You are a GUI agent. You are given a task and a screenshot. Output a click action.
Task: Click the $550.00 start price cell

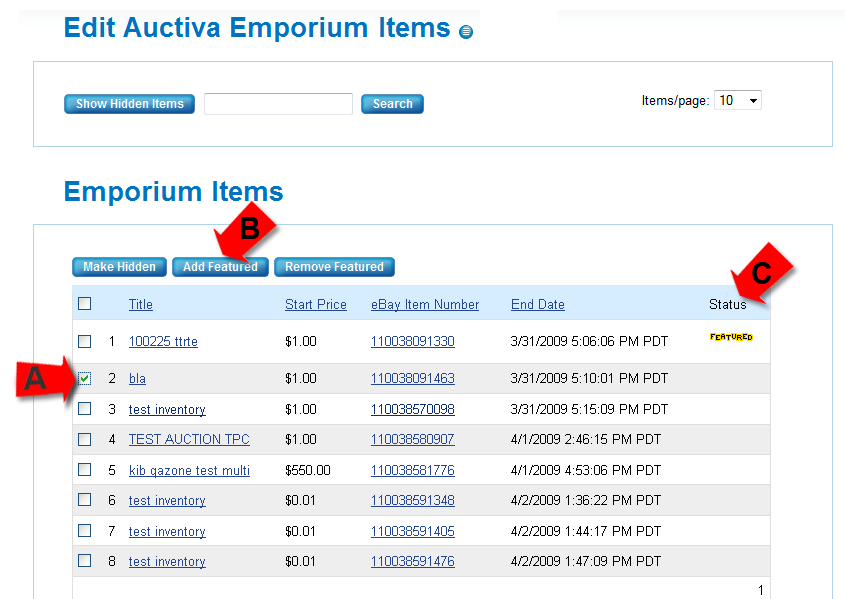[308, 470]
